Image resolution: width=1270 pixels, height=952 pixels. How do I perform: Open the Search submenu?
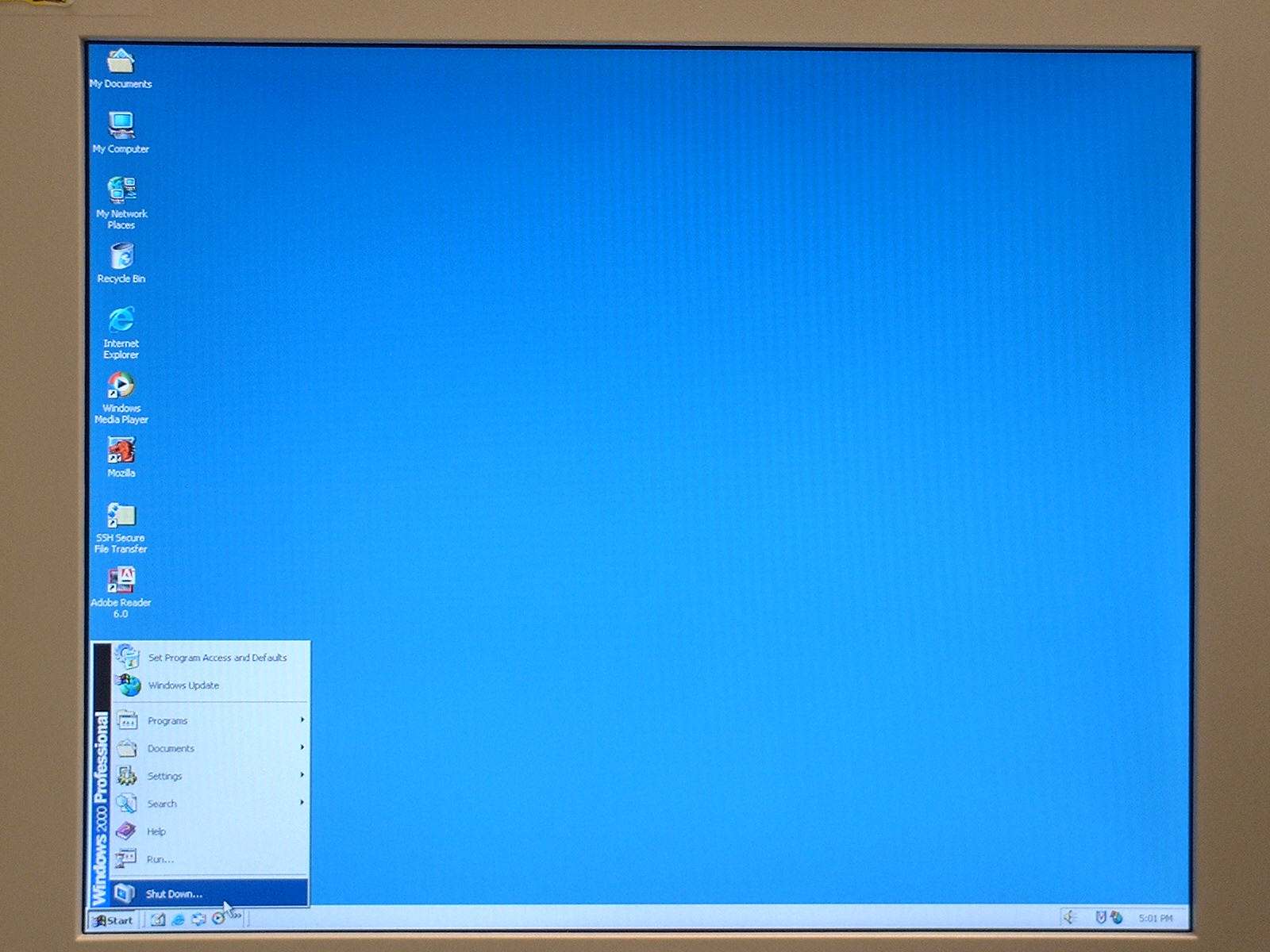162,804
